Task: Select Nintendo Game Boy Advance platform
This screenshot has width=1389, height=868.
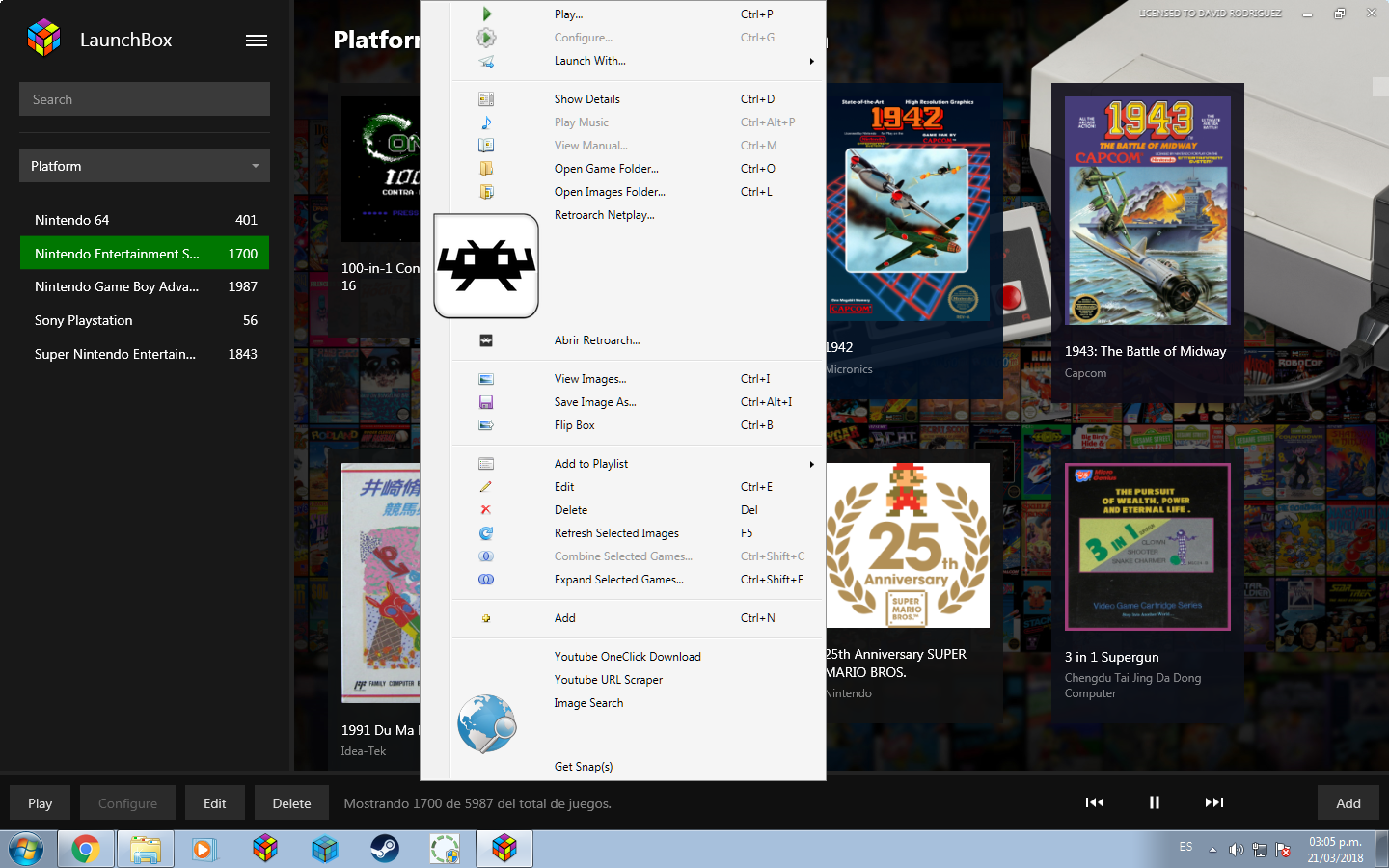Action: pos(145,286)
